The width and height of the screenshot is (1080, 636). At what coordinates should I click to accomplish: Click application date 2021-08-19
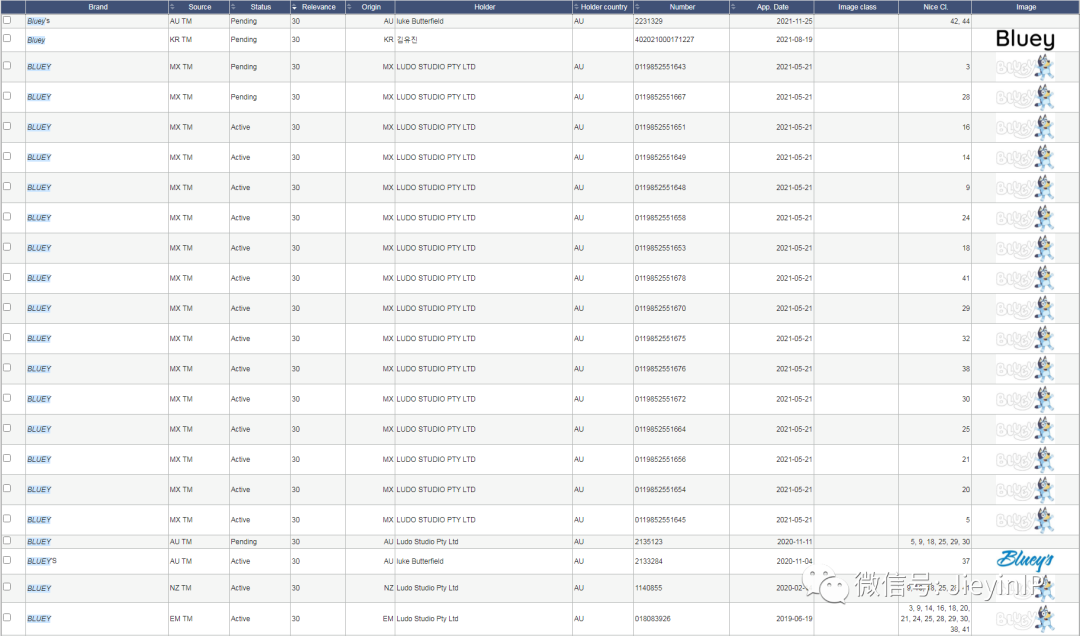click(x=794, y=40)
